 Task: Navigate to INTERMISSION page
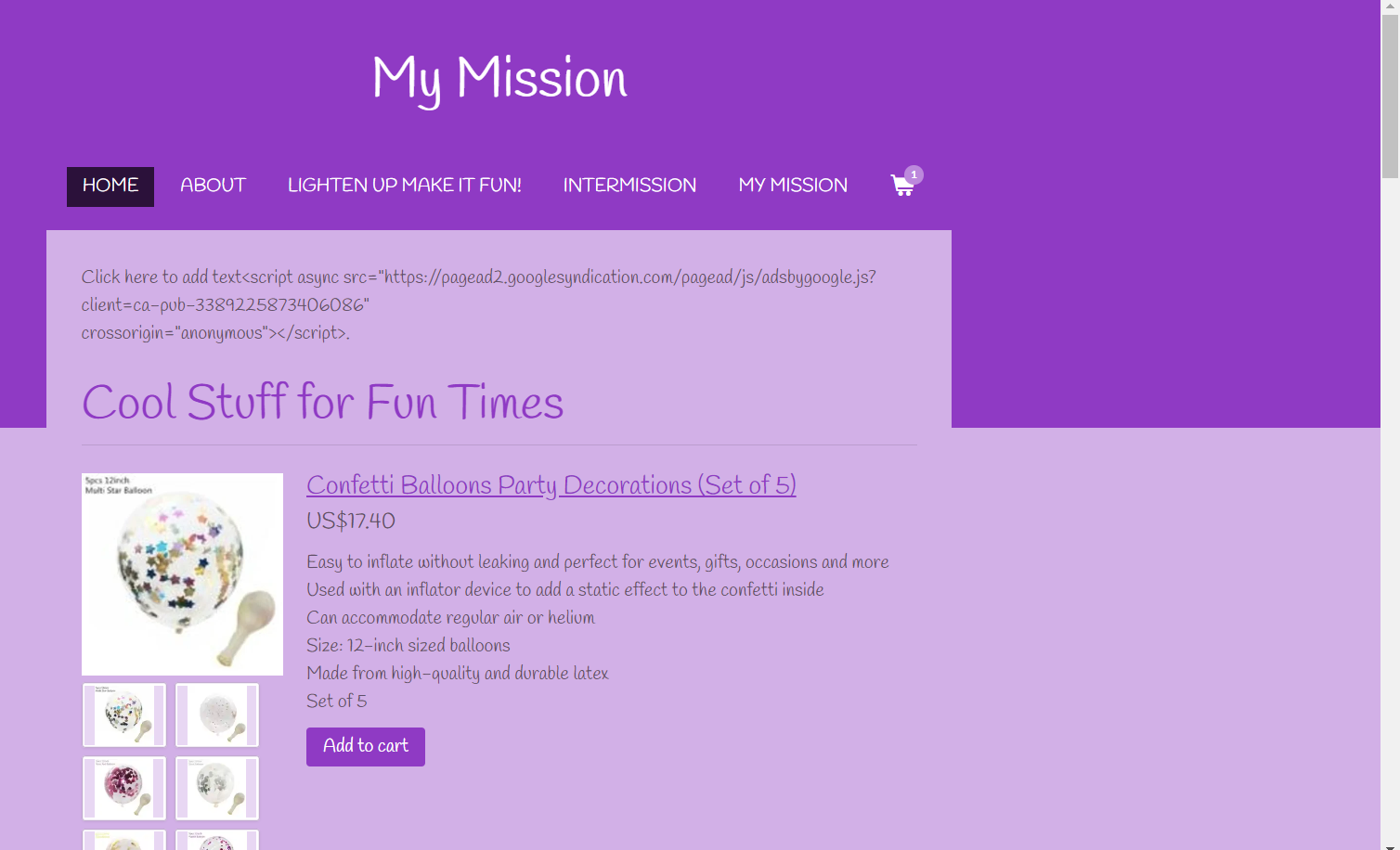tap(629, 186)
